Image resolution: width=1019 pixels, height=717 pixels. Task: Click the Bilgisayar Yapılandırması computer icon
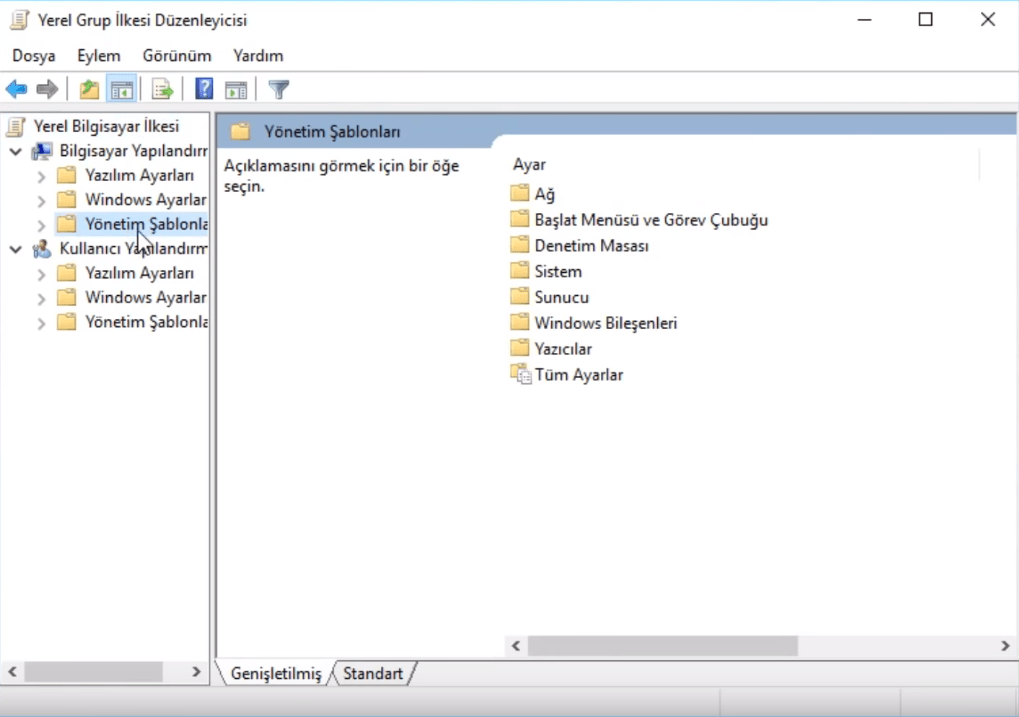42,151
